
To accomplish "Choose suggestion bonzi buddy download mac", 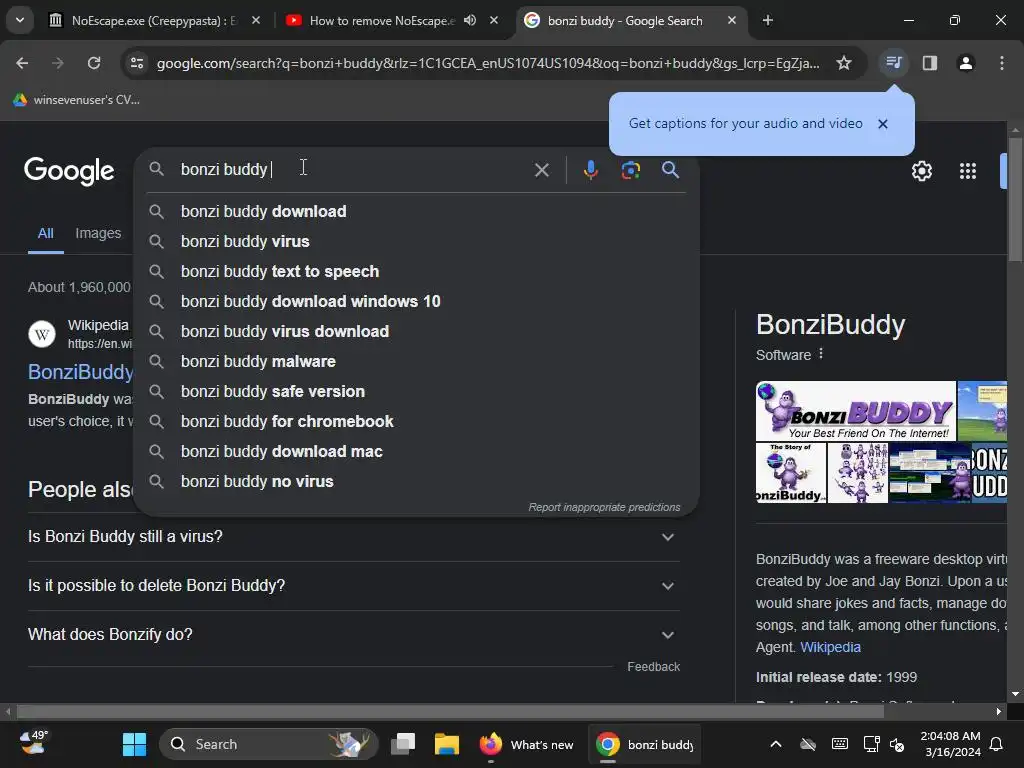I will point(417,452).
